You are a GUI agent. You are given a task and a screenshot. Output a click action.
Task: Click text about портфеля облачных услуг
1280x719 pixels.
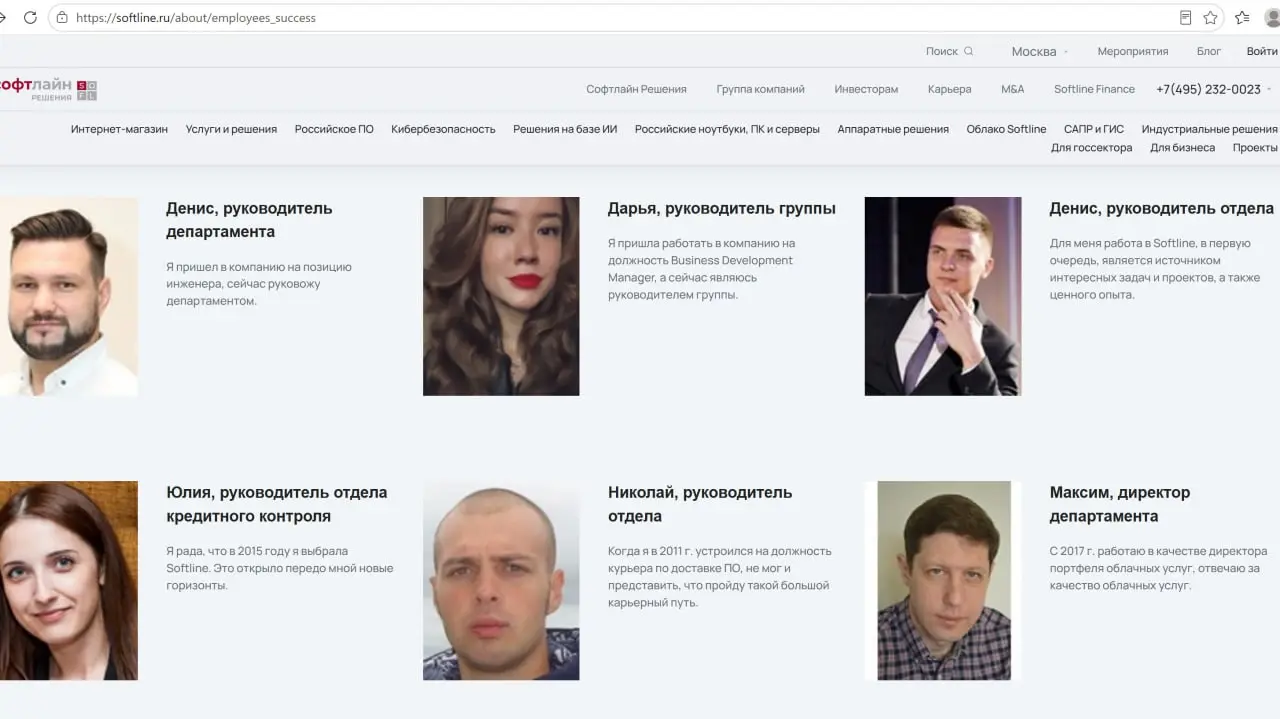[x=1158, y=568]
